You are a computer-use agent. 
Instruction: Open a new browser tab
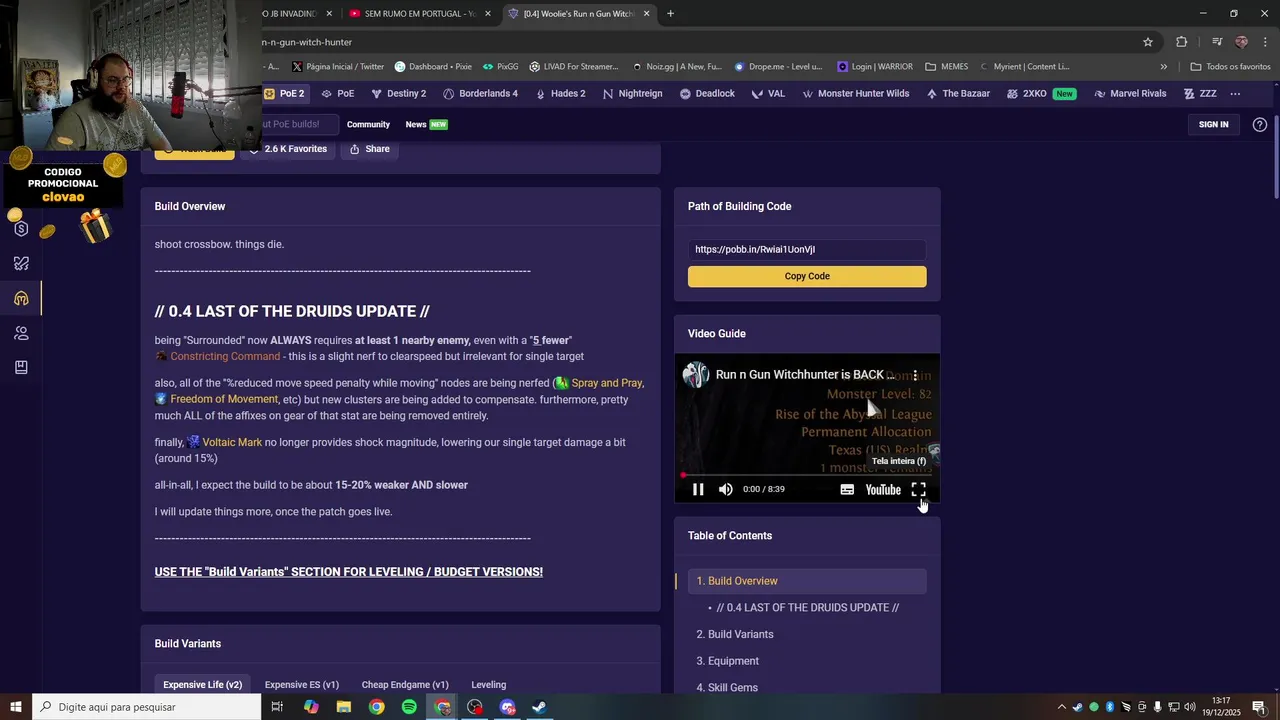pyautogui.click(x=670, y=14)
